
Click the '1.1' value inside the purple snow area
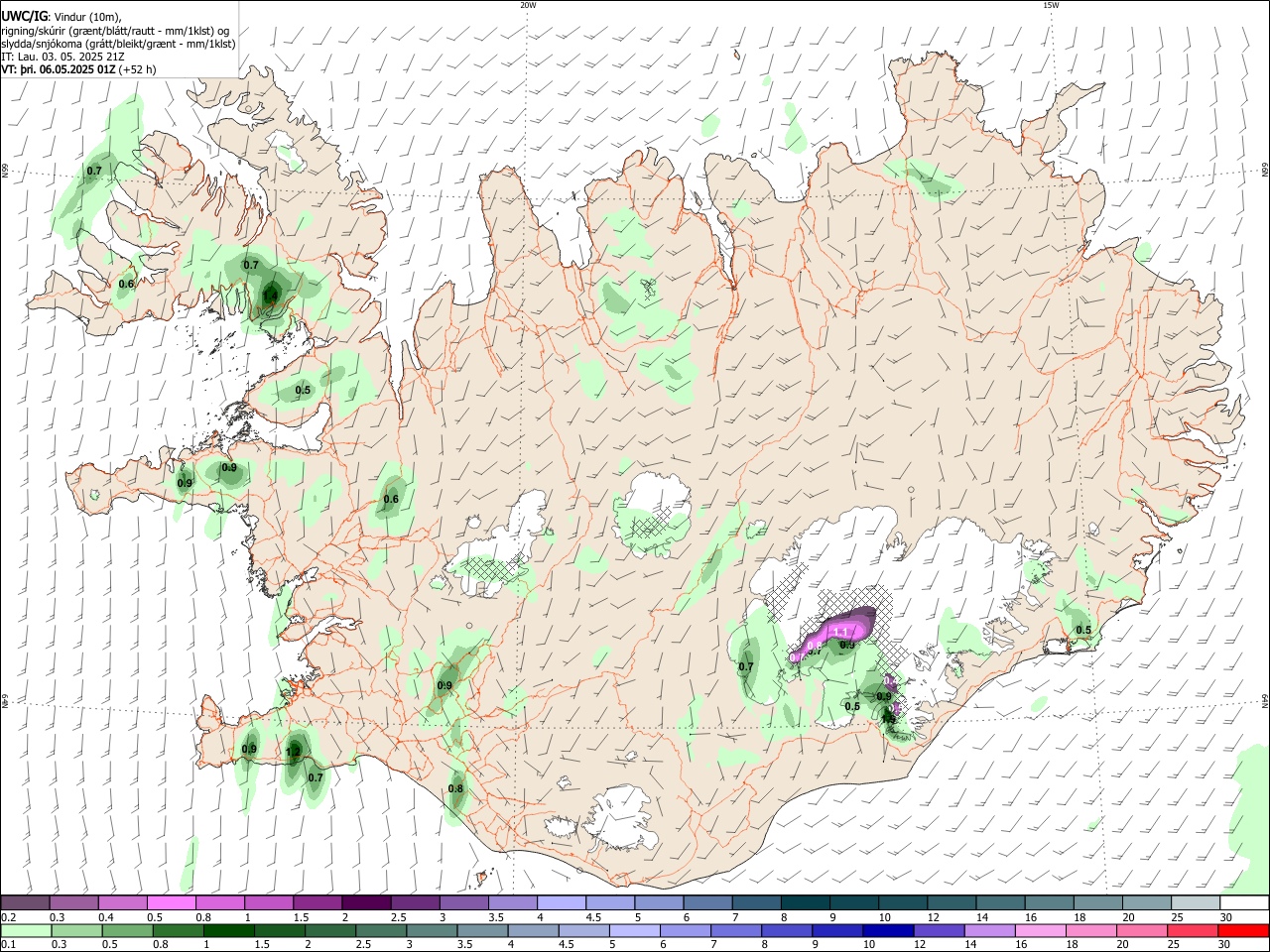[x=841, y=632]
